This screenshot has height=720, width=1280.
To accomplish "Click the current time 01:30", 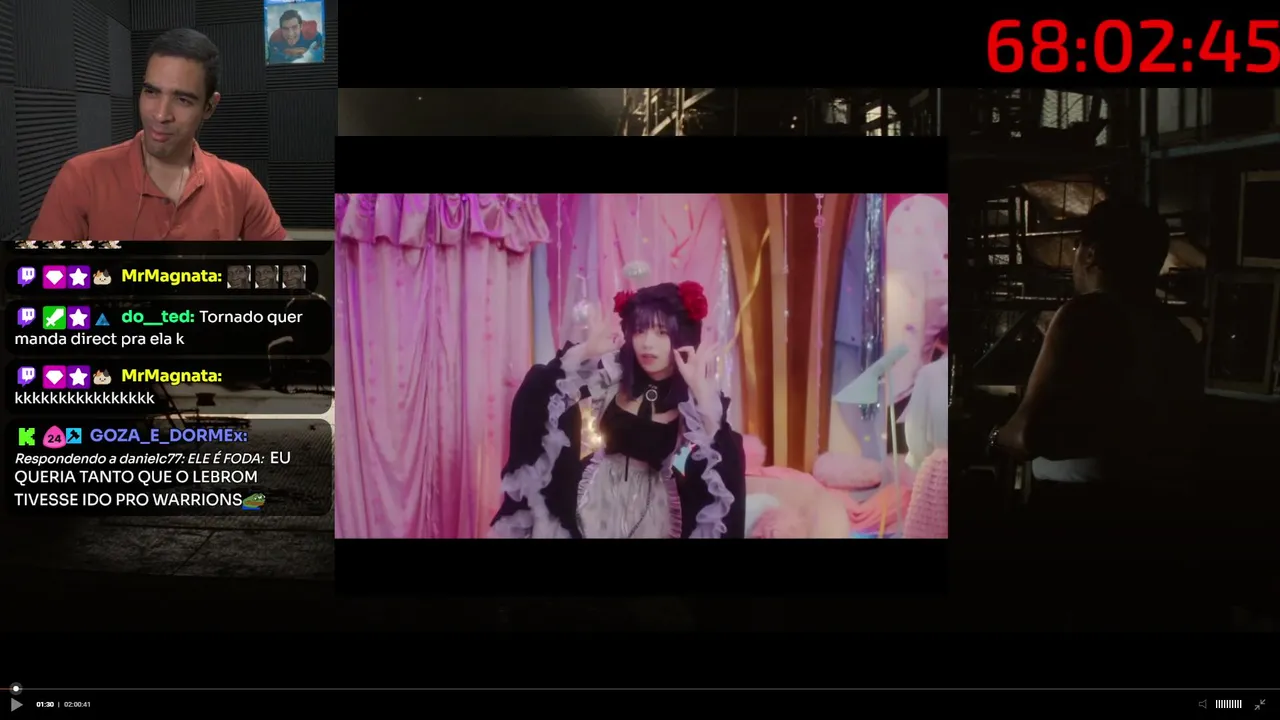I will [45, 705].
